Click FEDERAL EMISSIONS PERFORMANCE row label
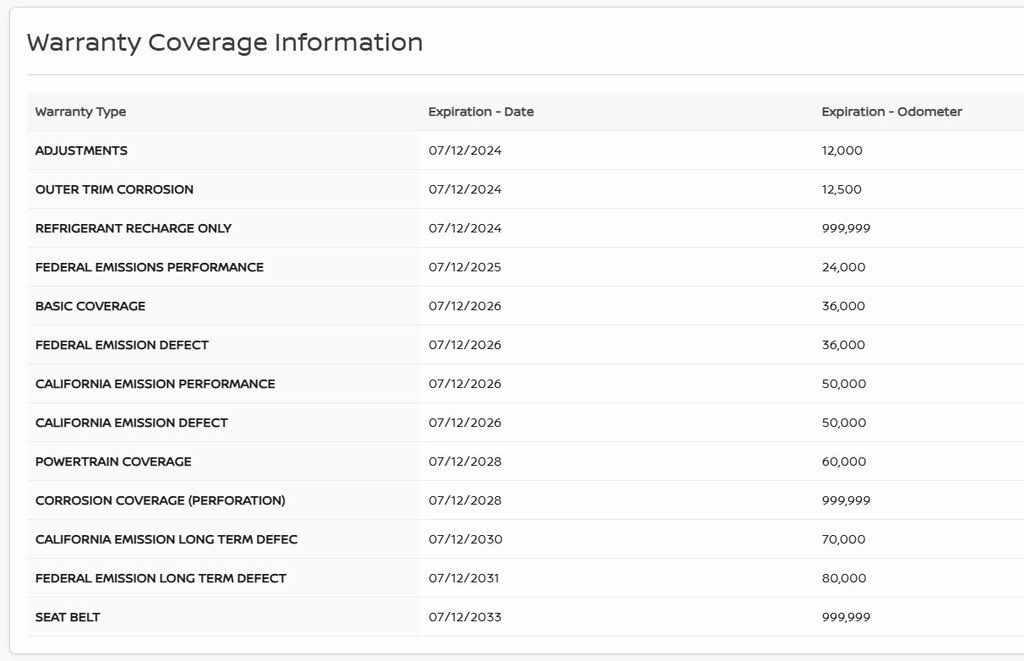 pyautogui.click(x=149, y=268)
